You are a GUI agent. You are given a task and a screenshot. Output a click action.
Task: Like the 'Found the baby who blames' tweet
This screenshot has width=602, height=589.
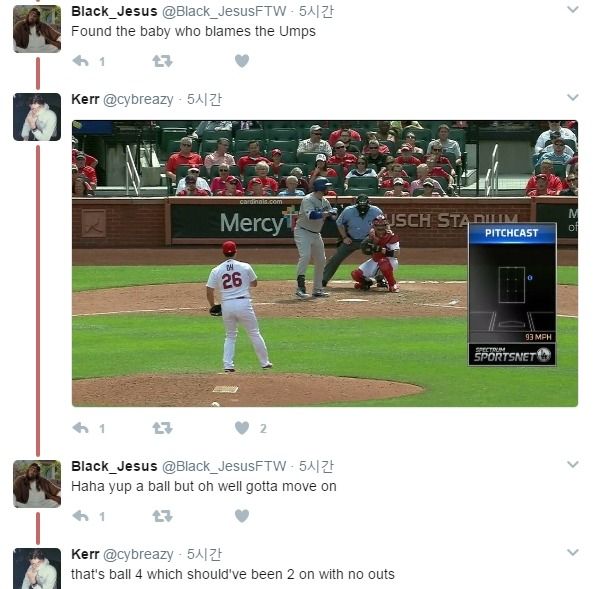click(242, 61)
